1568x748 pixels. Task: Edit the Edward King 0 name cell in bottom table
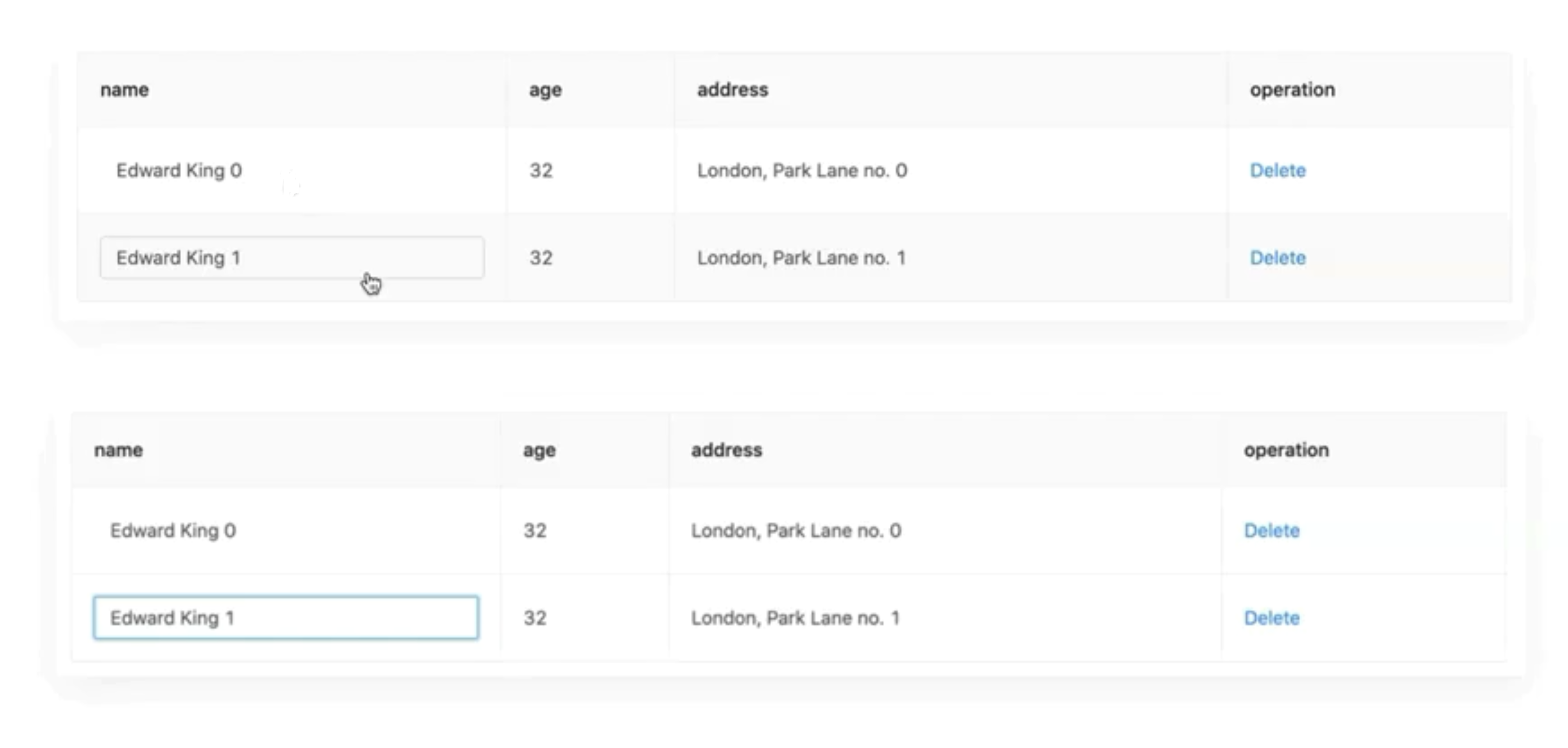tap(173, 530)
